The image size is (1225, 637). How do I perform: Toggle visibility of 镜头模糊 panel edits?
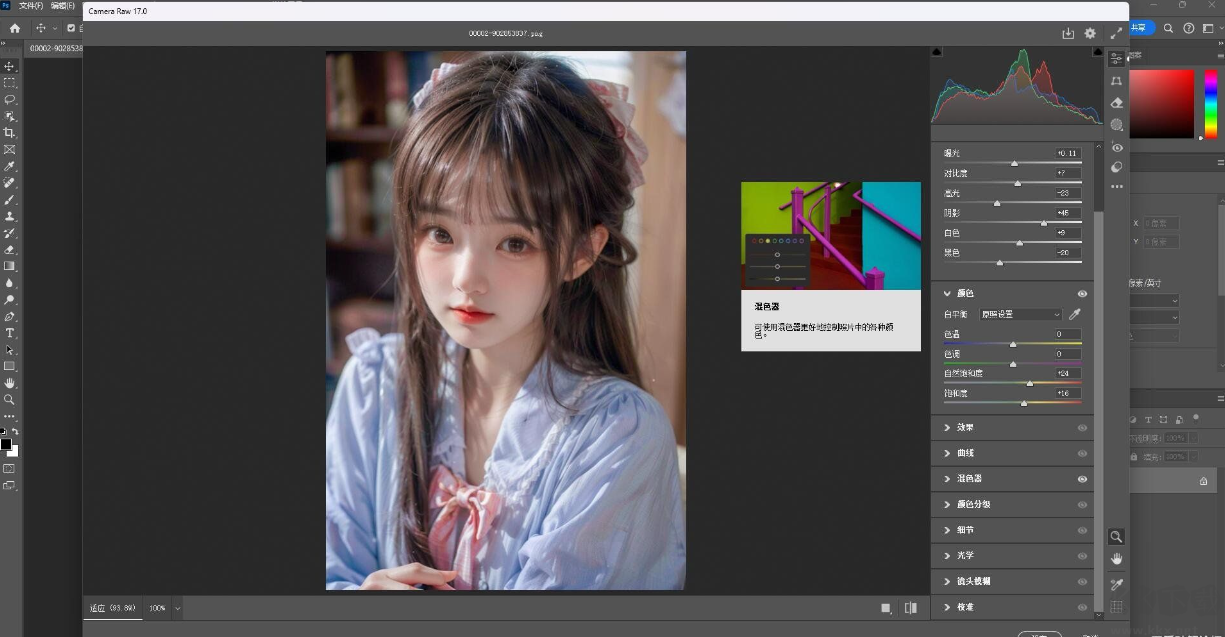click(1082, 581)
